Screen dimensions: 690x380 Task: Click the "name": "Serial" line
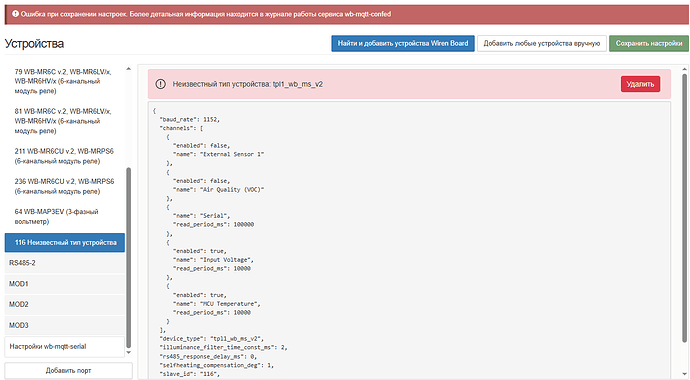point(202,216)
